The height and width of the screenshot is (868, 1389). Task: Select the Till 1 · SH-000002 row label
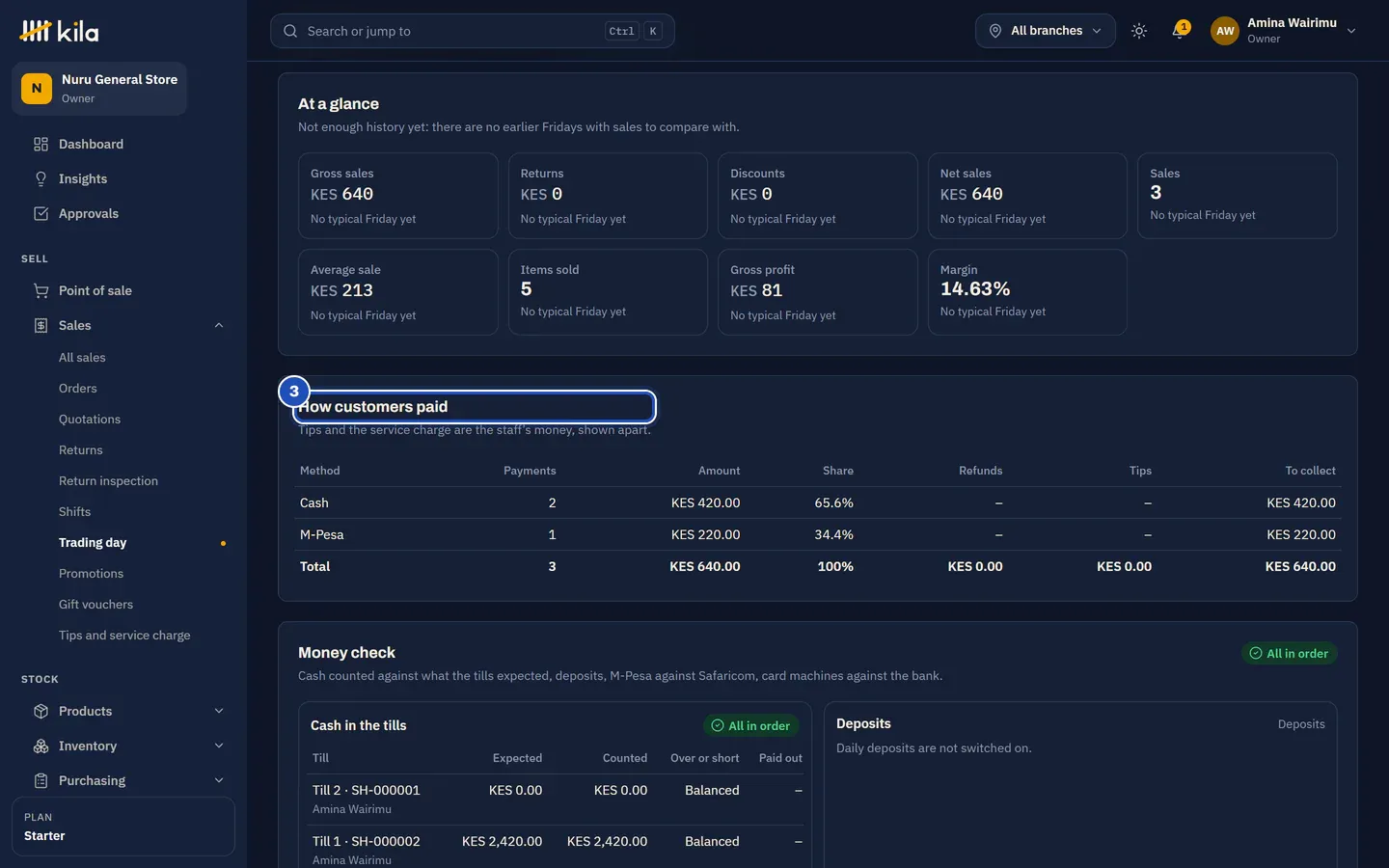367,842
